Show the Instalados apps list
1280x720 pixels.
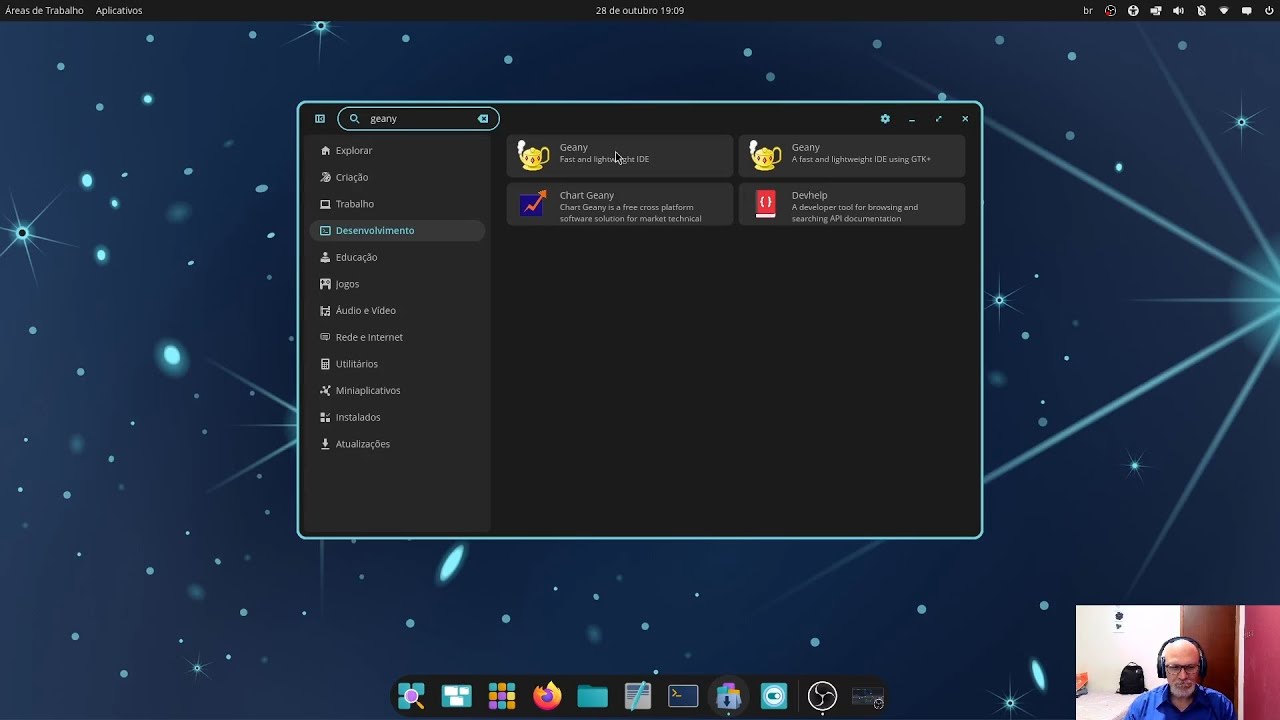pyautogui.click(x=397, y=417)
